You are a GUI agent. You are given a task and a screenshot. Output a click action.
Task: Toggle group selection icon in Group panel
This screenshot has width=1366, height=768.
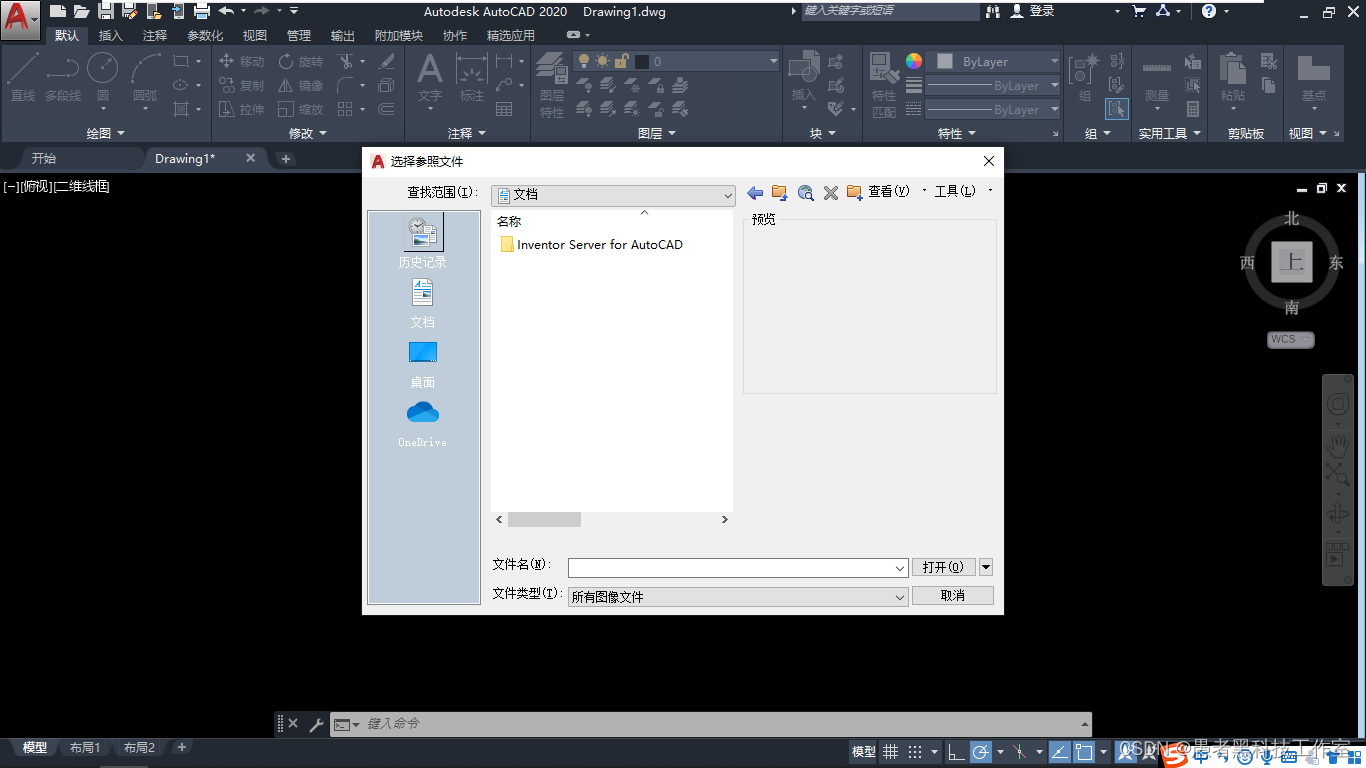[1117, 108]
